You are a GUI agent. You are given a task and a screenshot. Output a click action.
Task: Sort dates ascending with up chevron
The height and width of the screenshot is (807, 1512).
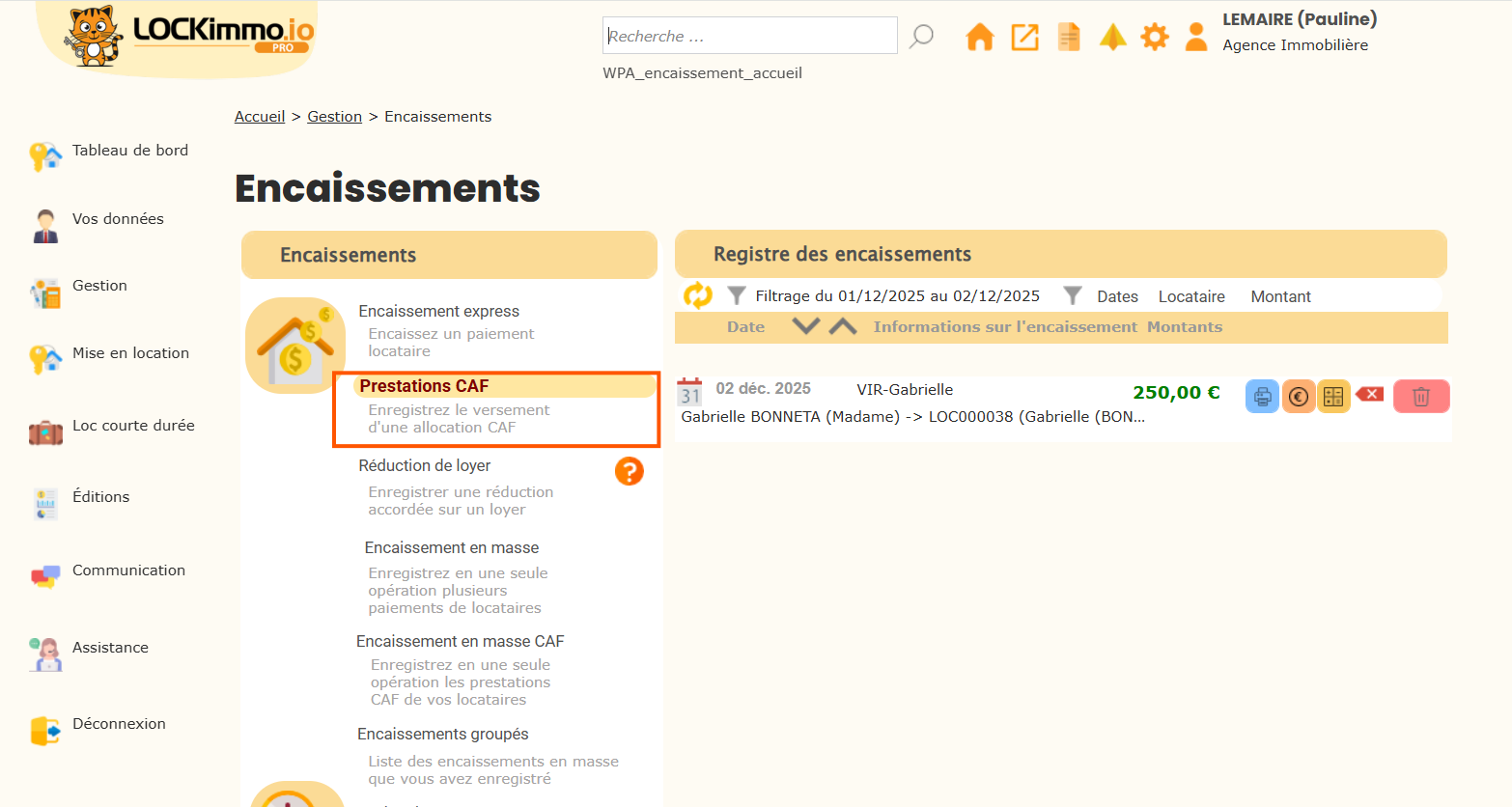[x=843, y=326]
